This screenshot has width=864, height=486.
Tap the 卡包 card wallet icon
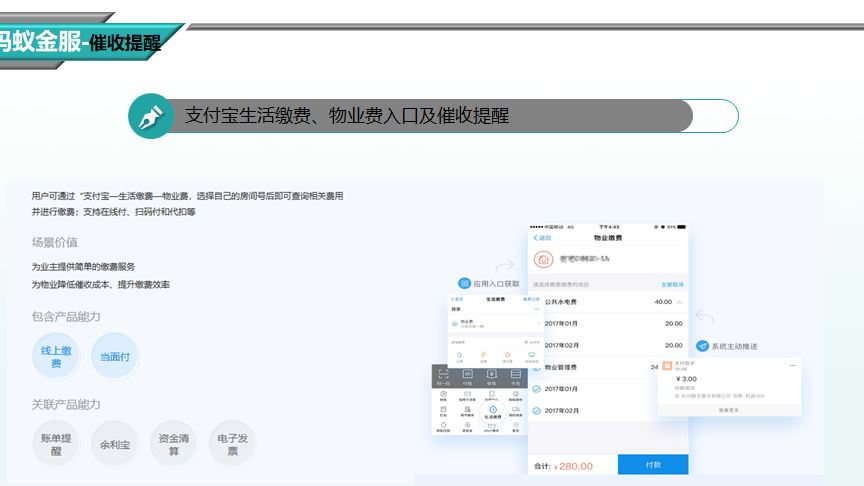coord(516,374)
